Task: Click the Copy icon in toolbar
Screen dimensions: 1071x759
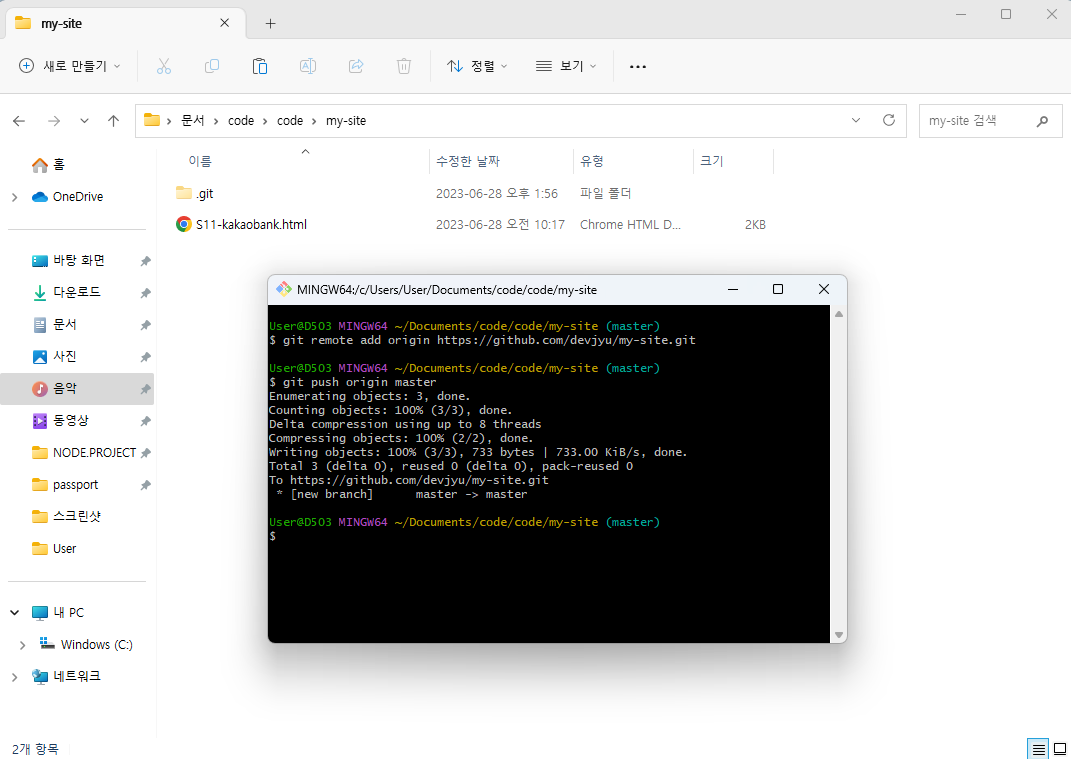Action: click(x=212, y=66)
